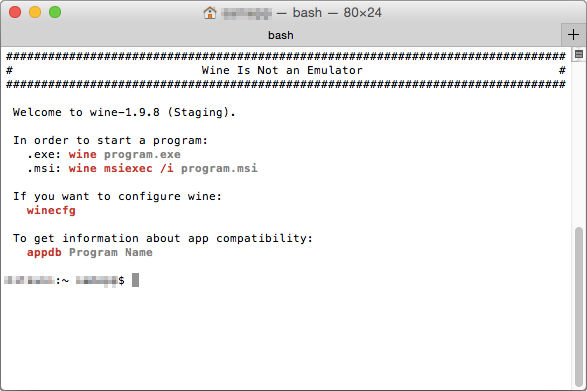This screenshot has height=391, width=587.
Task: Click the 'Wine Is Not an Emulator' heading
Action: 282,70
